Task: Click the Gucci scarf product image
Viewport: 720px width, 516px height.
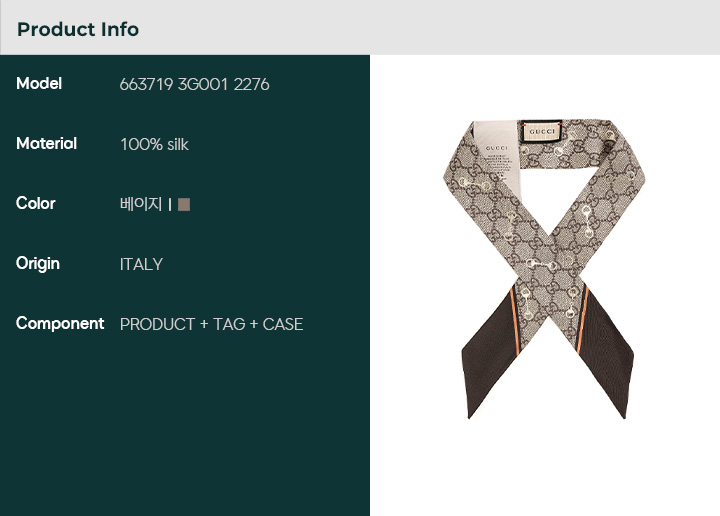Action: click(544, 269)
